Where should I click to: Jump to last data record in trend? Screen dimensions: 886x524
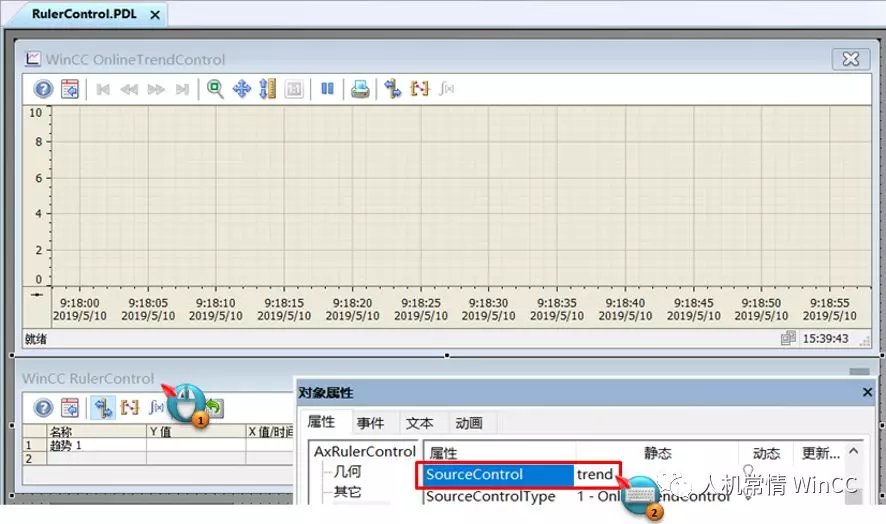pyautogui.click(x=182, y=89)
